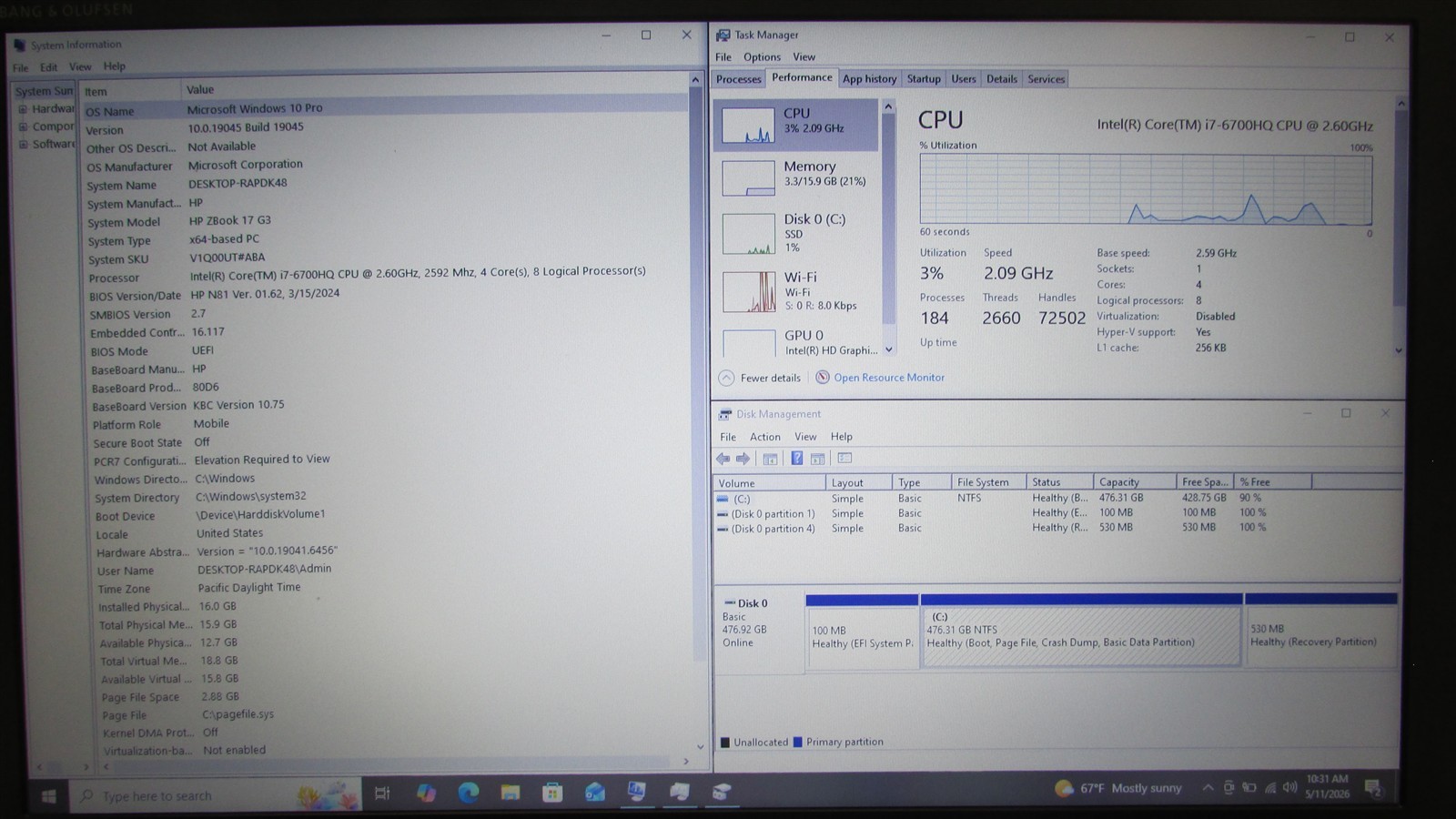Click Fewer details in Task Manager
Screen dimensions: 1456x819
point(770,378)
